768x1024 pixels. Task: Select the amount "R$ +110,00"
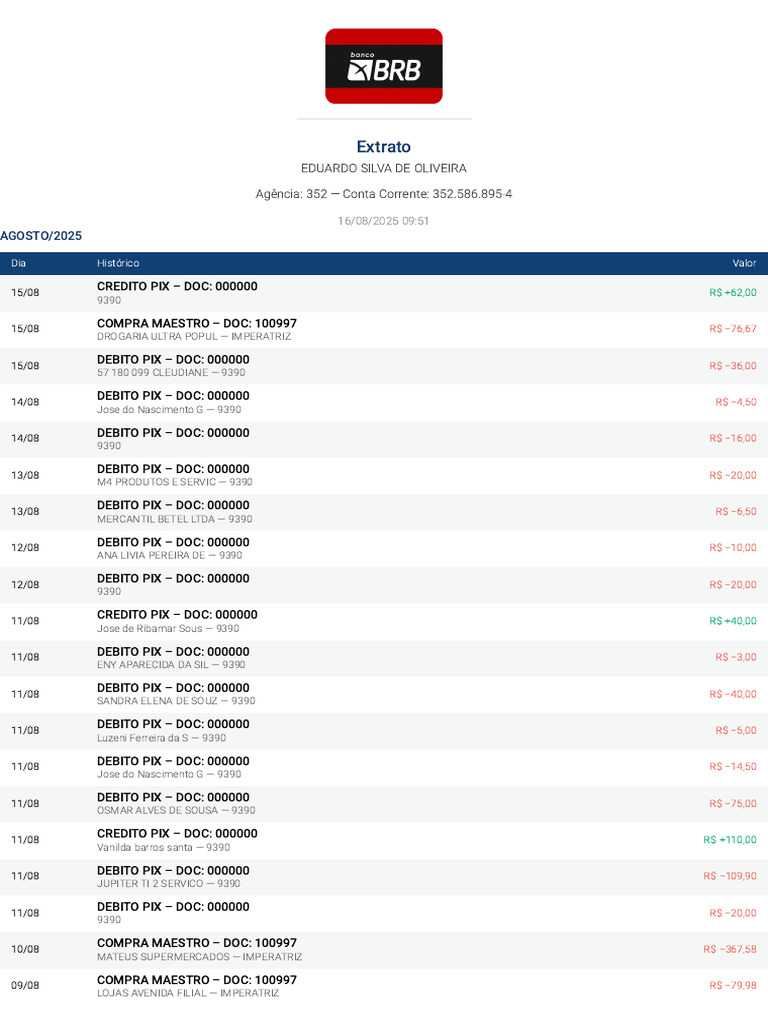(730, 839)
